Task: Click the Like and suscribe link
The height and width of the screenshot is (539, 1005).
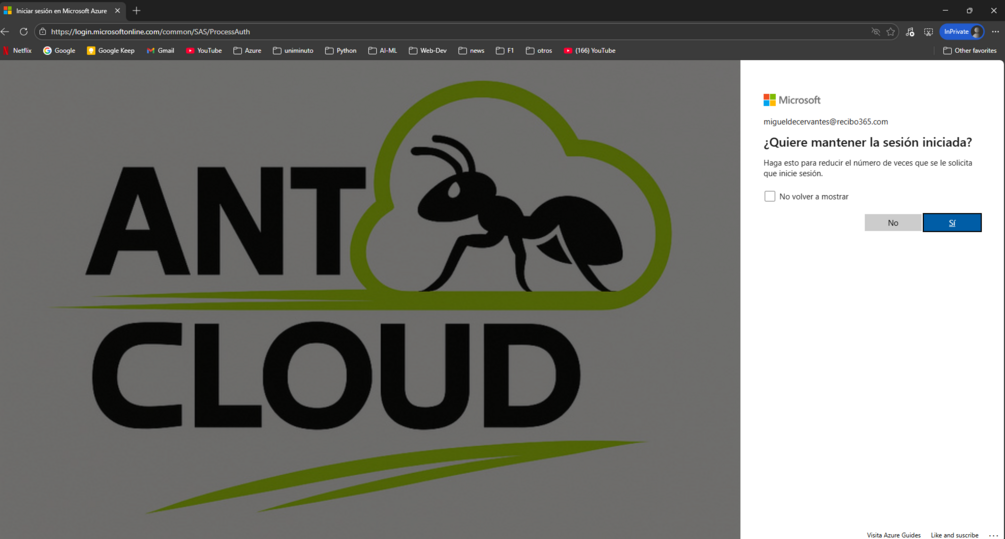Action: (954, 535)
